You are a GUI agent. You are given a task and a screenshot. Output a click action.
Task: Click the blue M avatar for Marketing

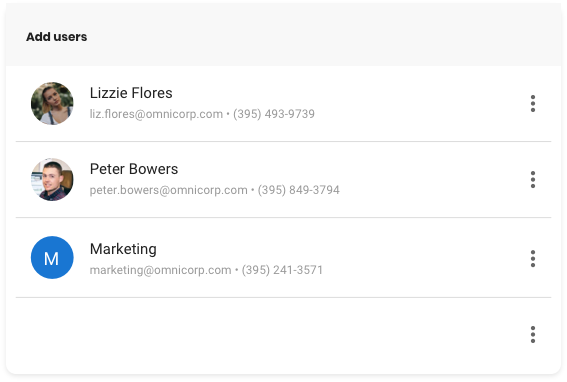click(x=52, y=258)
